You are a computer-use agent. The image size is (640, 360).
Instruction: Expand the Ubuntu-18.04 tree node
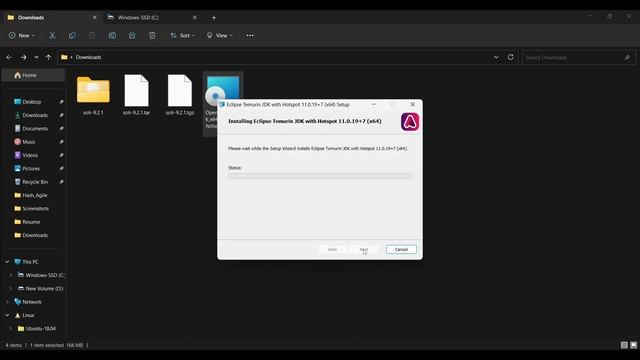tap(11, 329)
